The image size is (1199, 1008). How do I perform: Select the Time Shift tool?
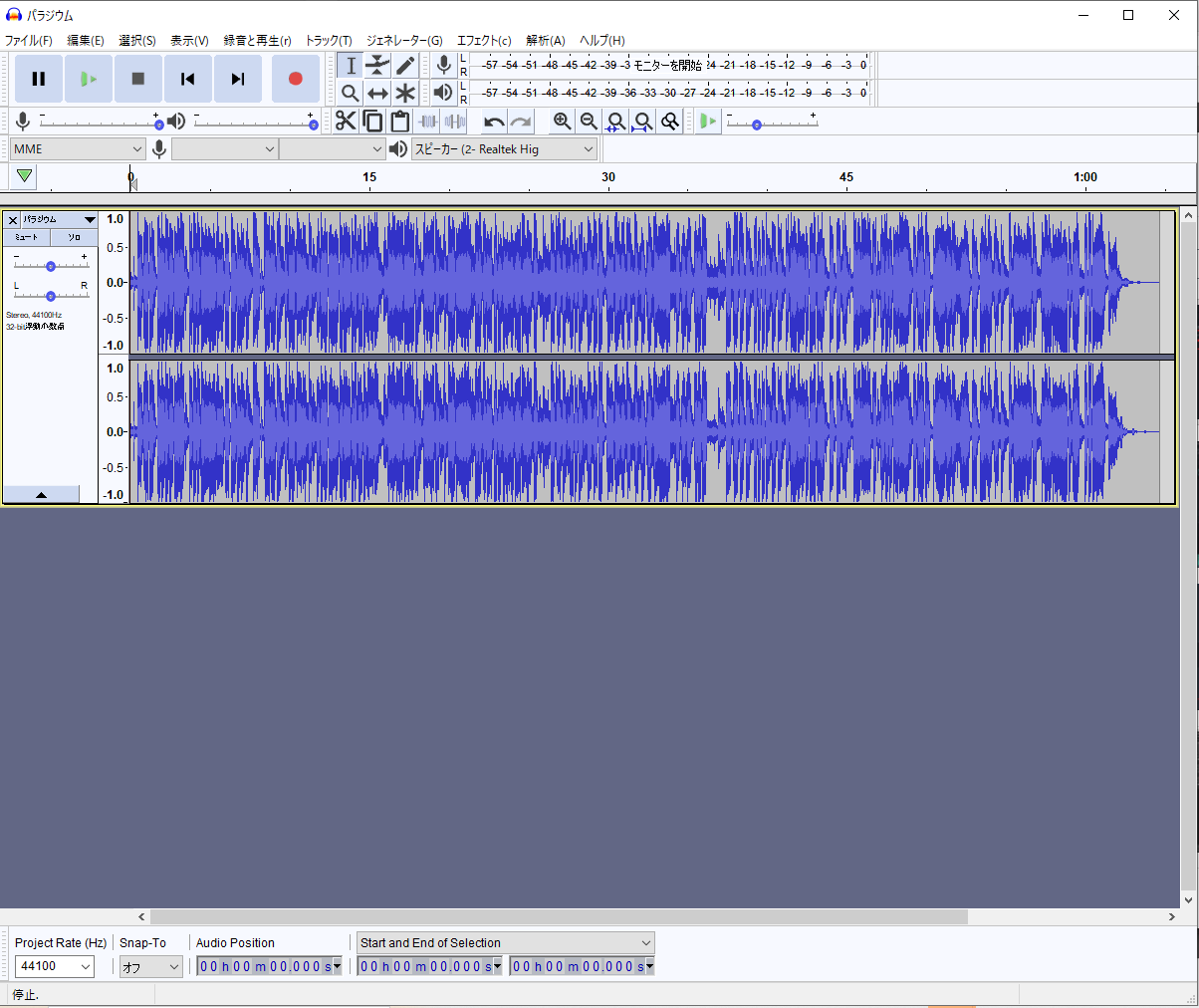click(377, 93)
